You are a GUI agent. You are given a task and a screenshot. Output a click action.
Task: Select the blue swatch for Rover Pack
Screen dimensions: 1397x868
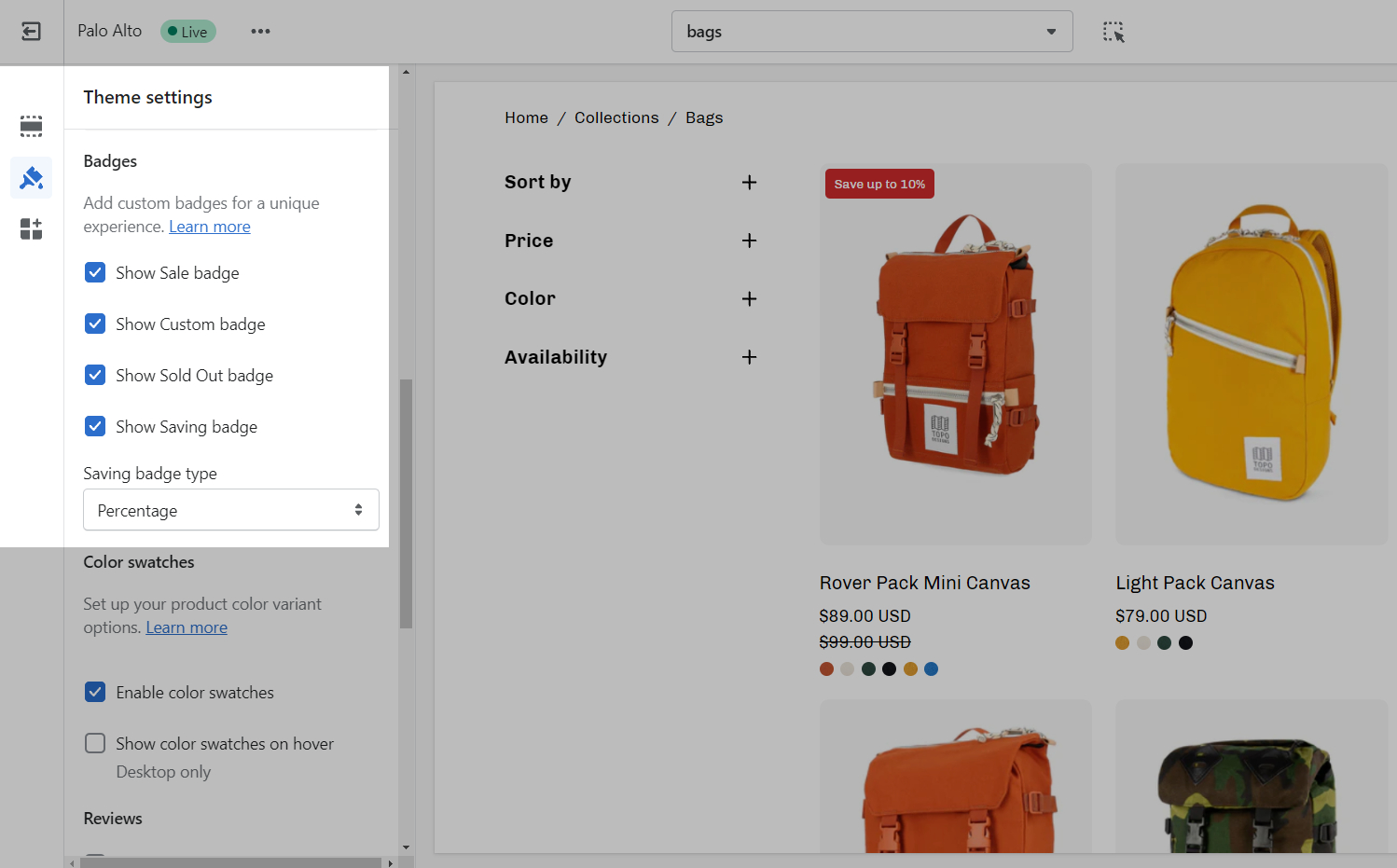pyautogui.click(x=931, y=668)
